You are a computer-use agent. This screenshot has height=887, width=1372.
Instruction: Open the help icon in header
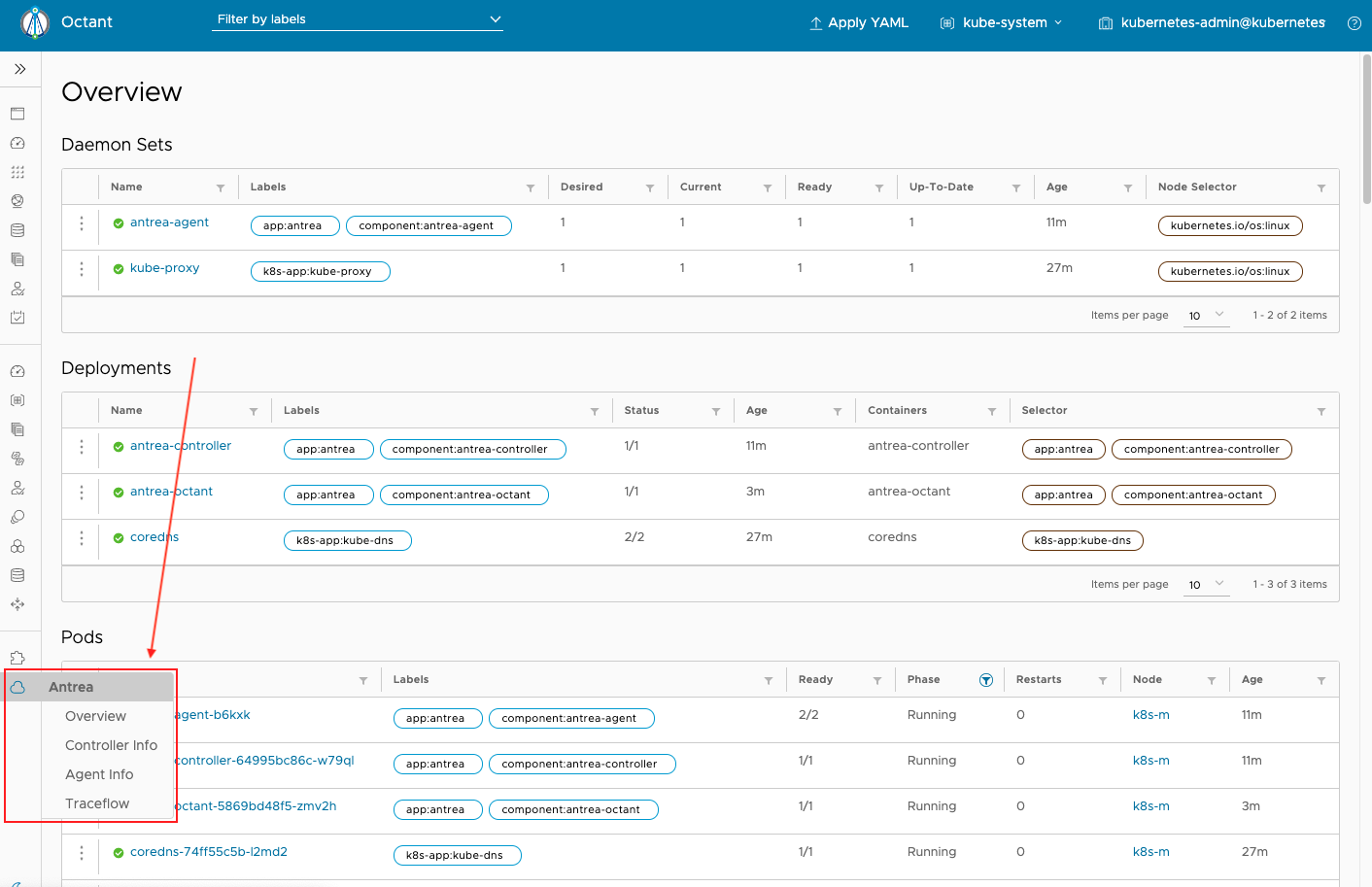1354,23
